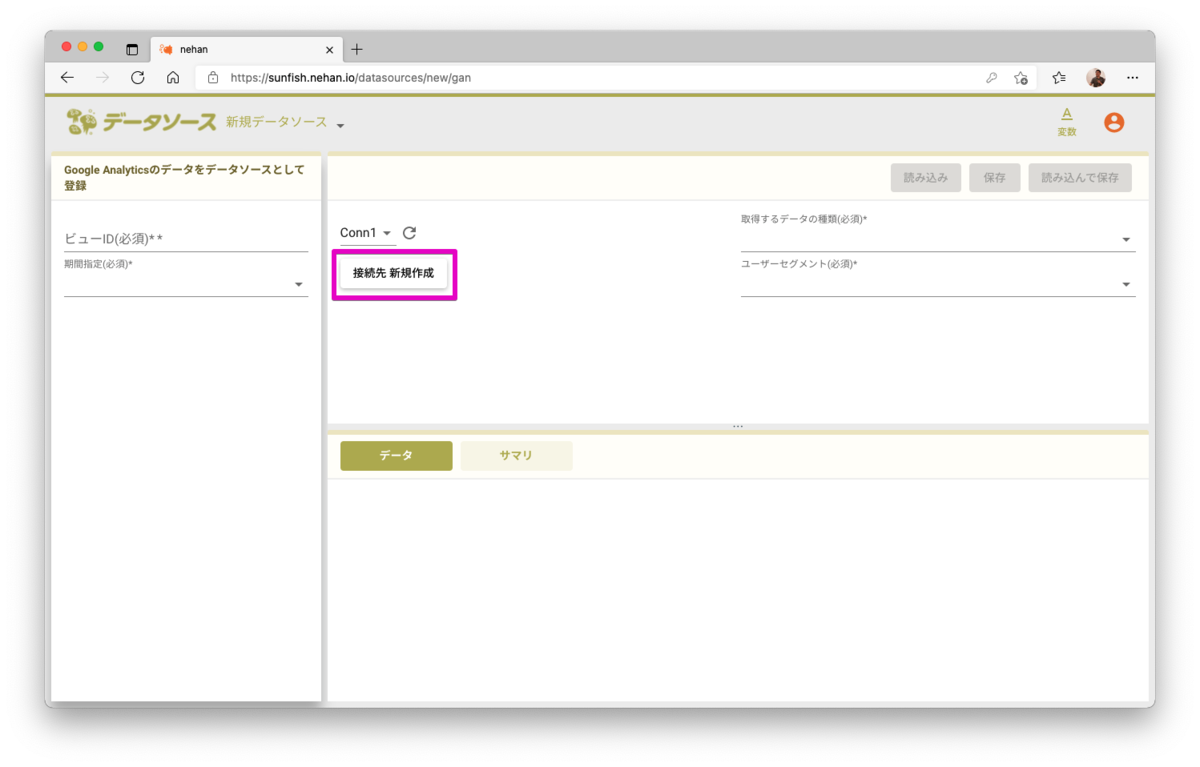Click the orange user account icon

[x=1114, y=122]
